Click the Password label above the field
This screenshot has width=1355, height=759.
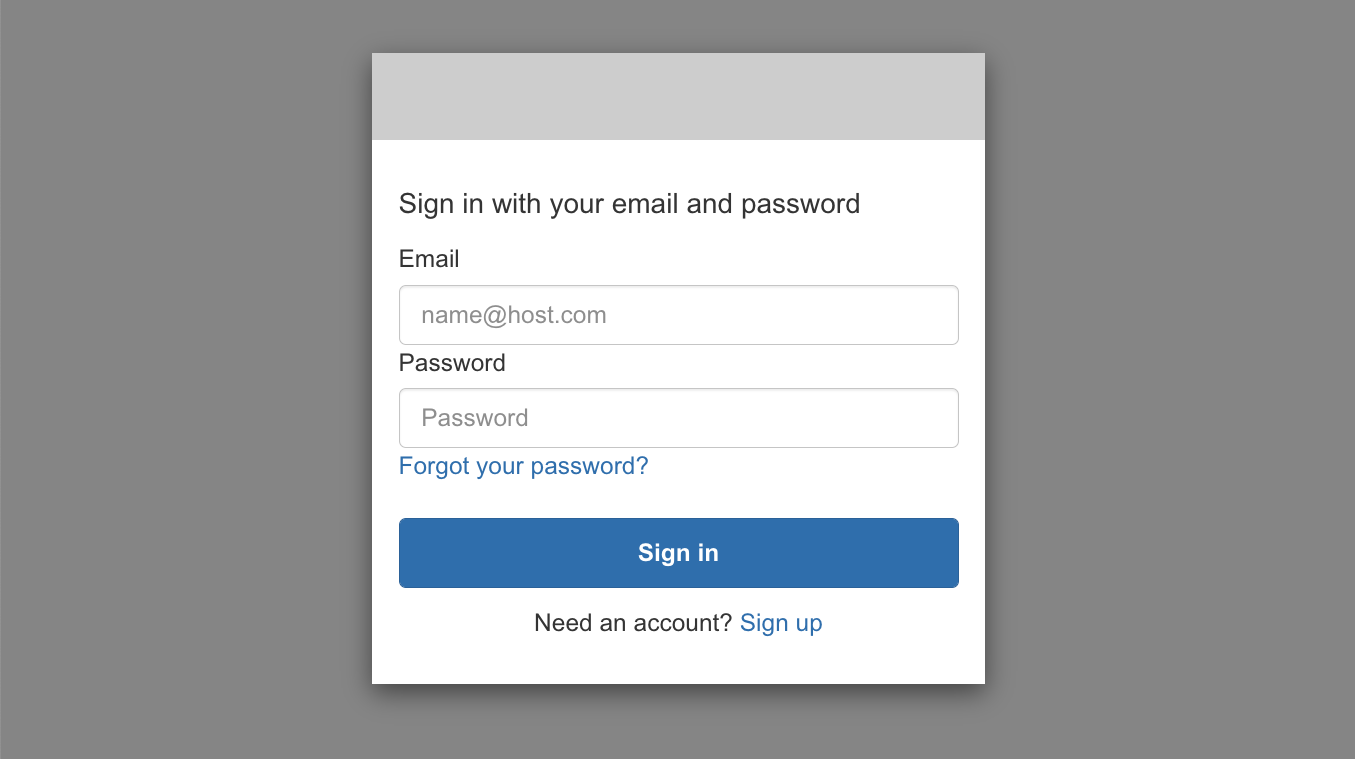point(452,362)
